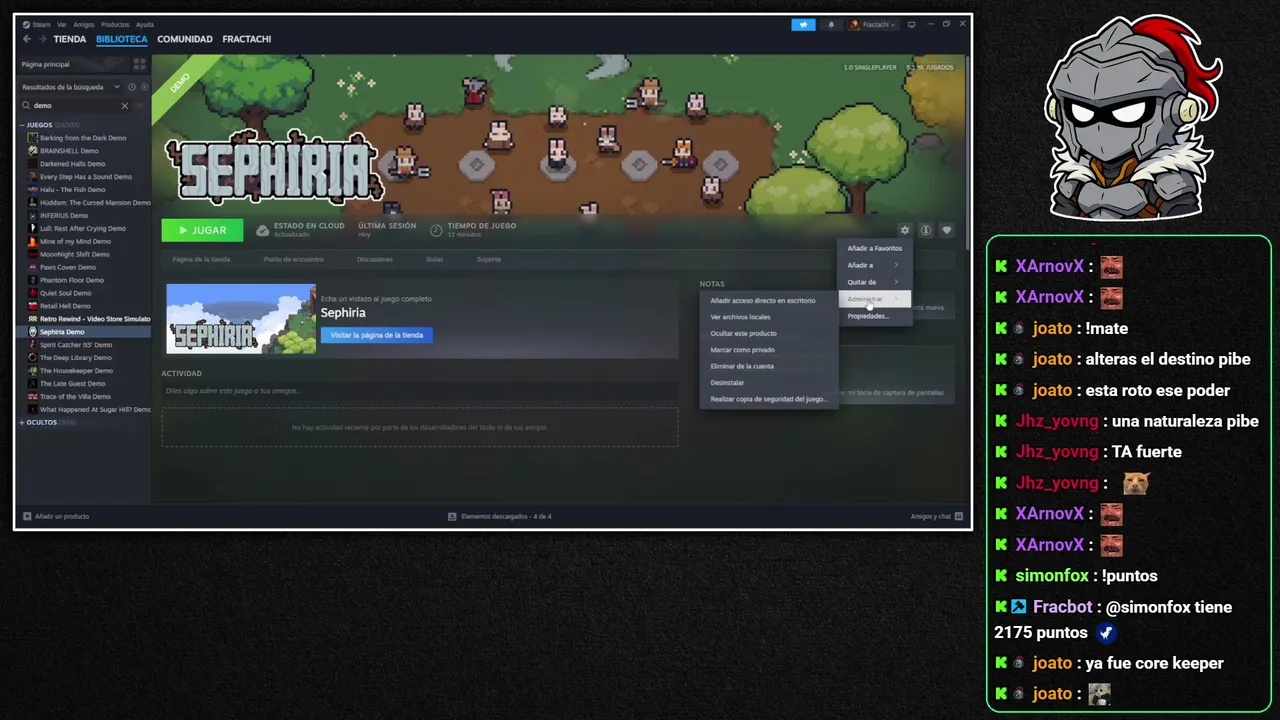Click the blue announcements megaphone icon

(x=803, y=24)
